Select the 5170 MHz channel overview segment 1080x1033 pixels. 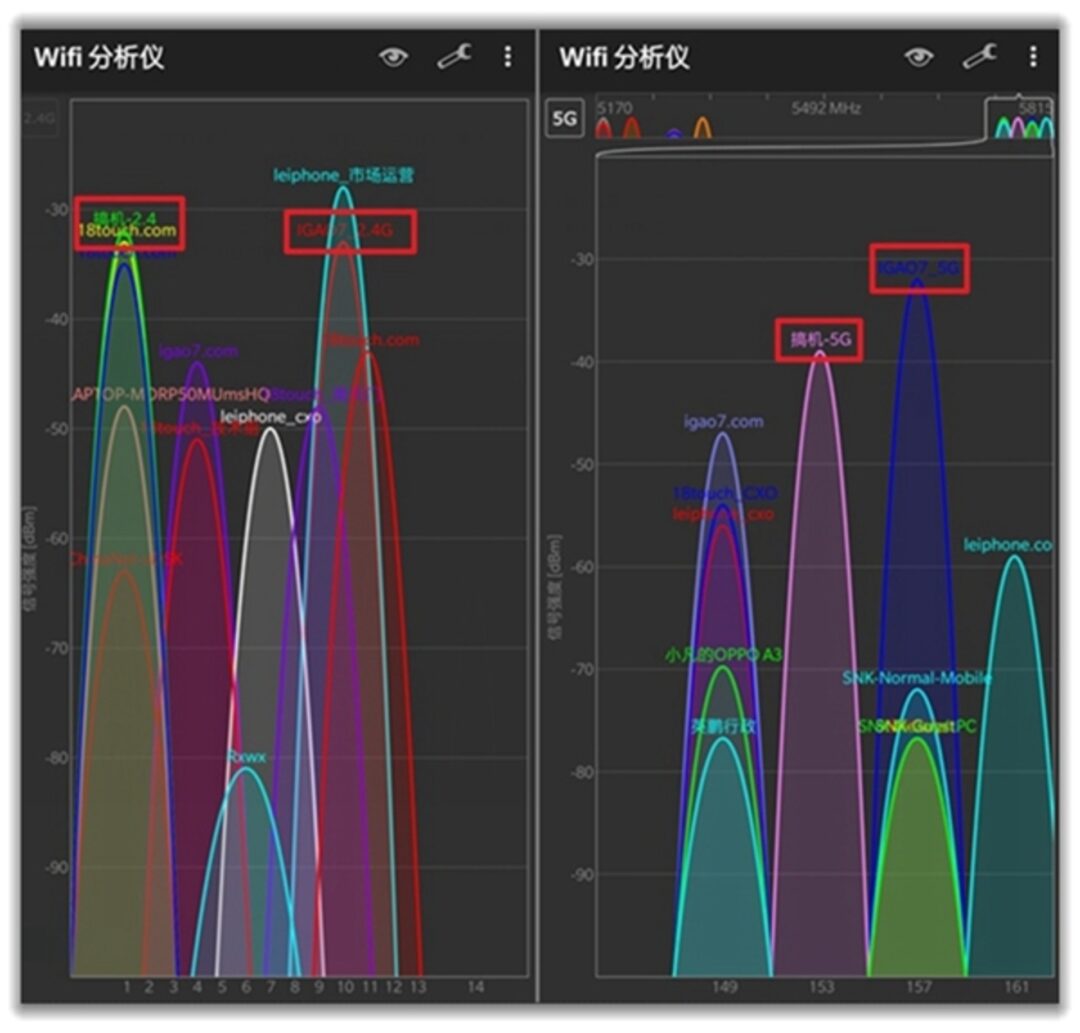(x=613, y=108)
